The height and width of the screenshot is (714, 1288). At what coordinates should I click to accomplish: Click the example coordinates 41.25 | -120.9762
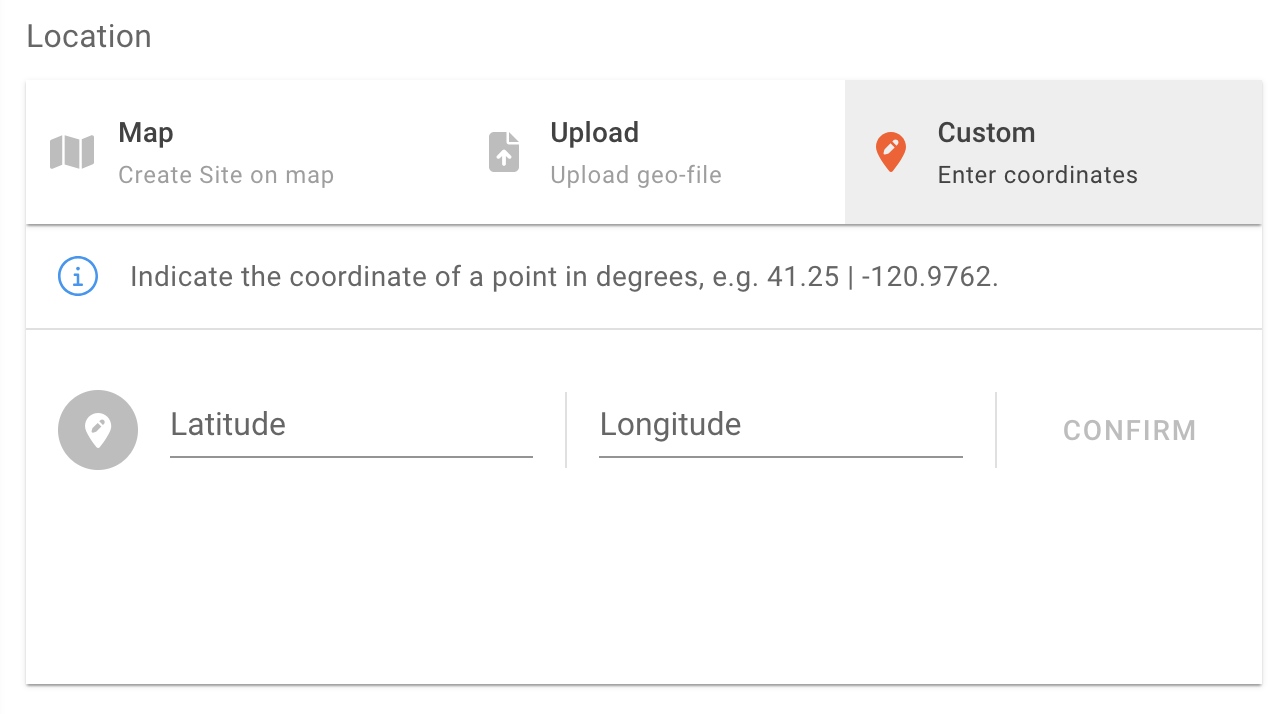[x=882, y=277]
